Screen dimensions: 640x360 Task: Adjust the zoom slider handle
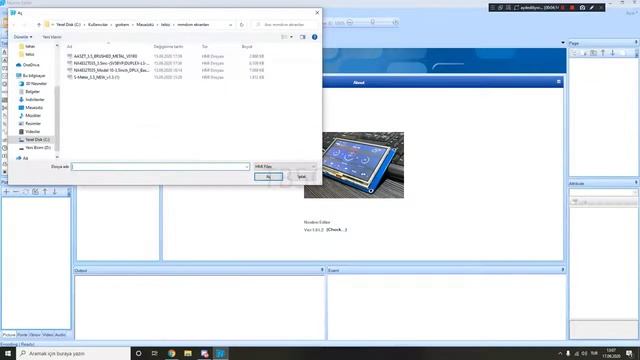(372, 22)
